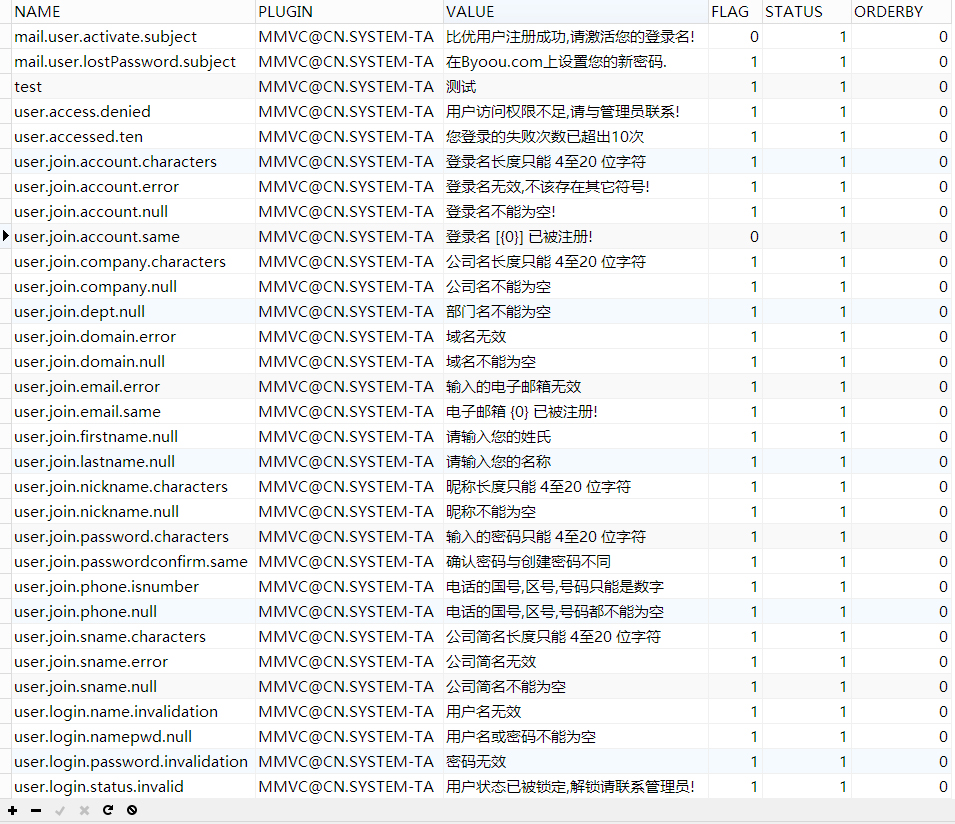Click the stop icon in bottom toolbar
The height and width of the screenshot is (824, 955).
click(x=132, y=810)
